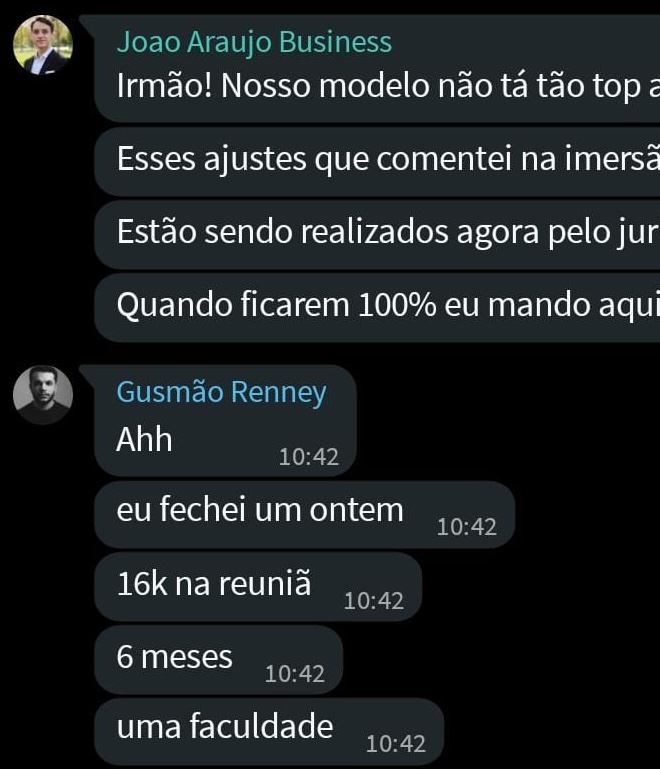Tap the word 'faculdade' in the last message
This screenshot has width=660, height=769.
click(x=261, y=726)
